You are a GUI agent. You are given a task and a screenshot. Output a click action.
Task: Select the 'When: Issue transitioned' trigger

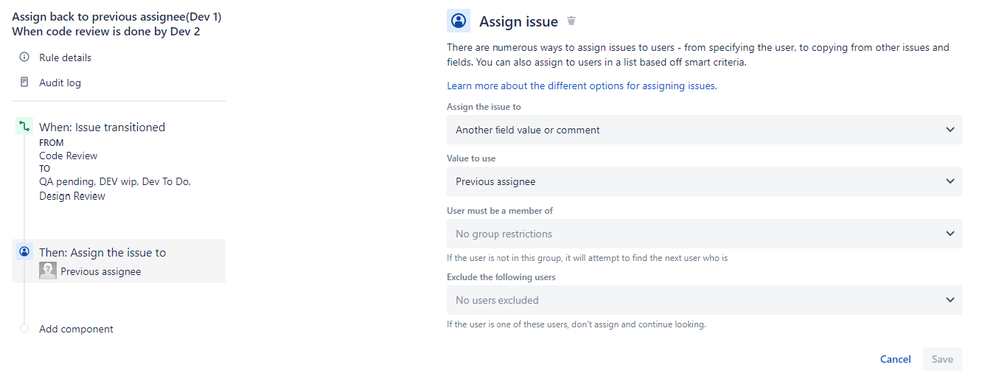[x=102, y=128]
